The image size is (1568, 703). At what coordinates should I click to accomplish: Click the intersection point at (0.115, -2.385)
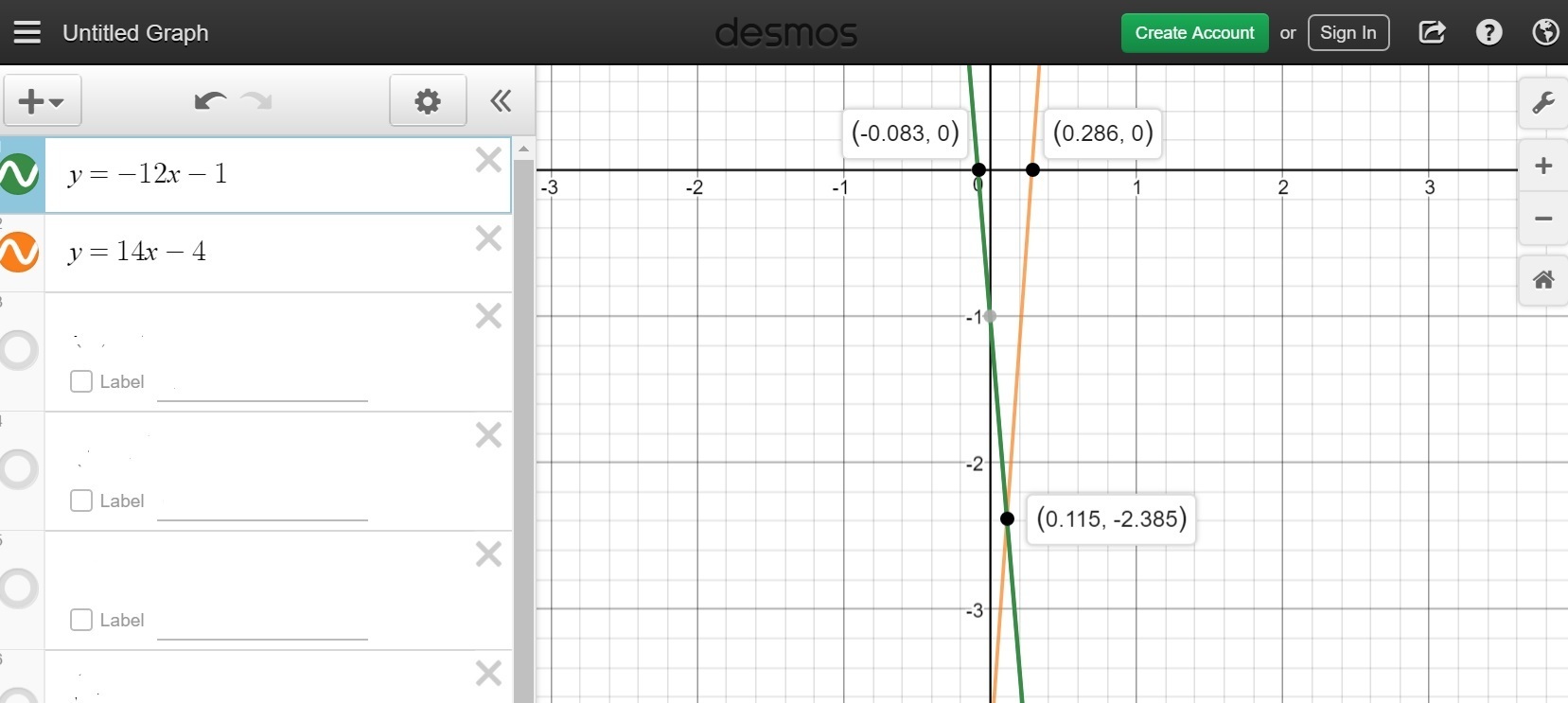point(1007,518)
